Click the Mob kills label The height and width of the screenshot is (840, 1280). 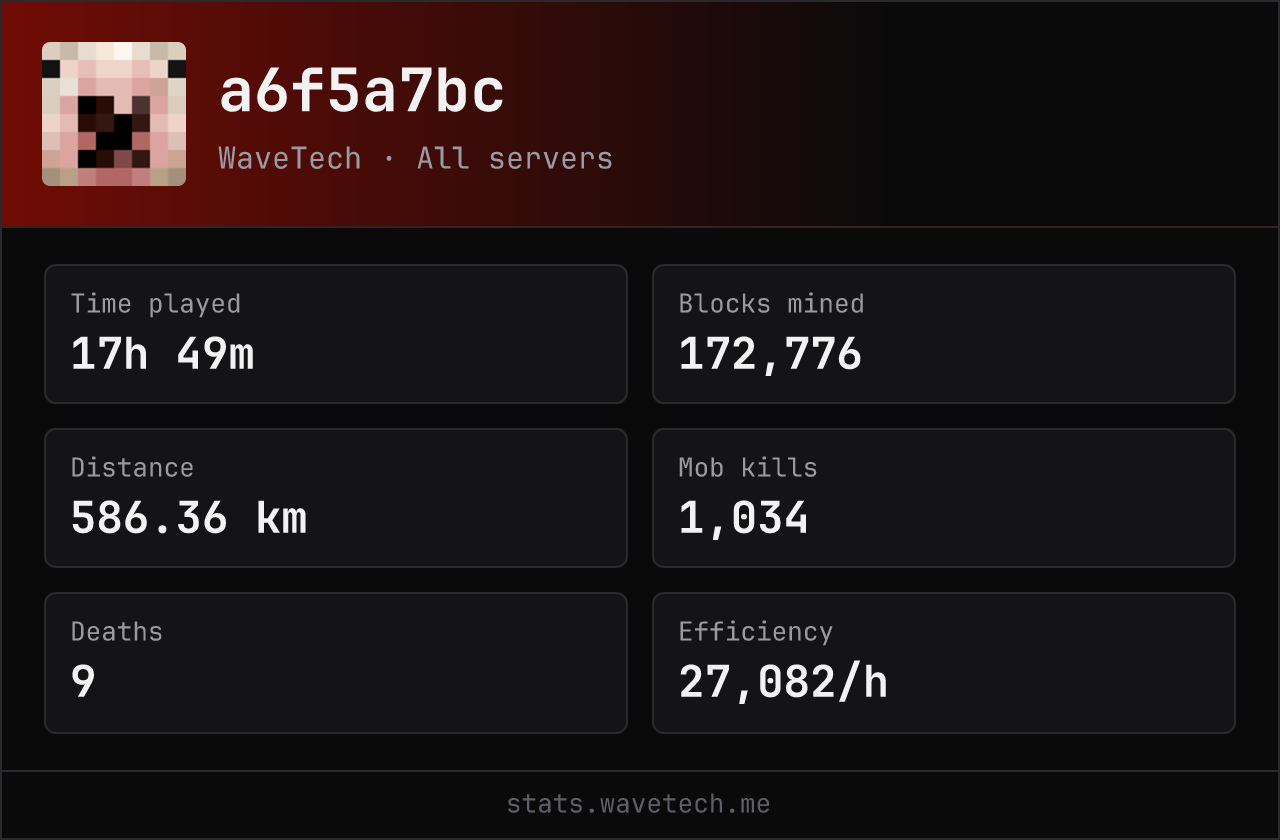click(x=748, y=468)
